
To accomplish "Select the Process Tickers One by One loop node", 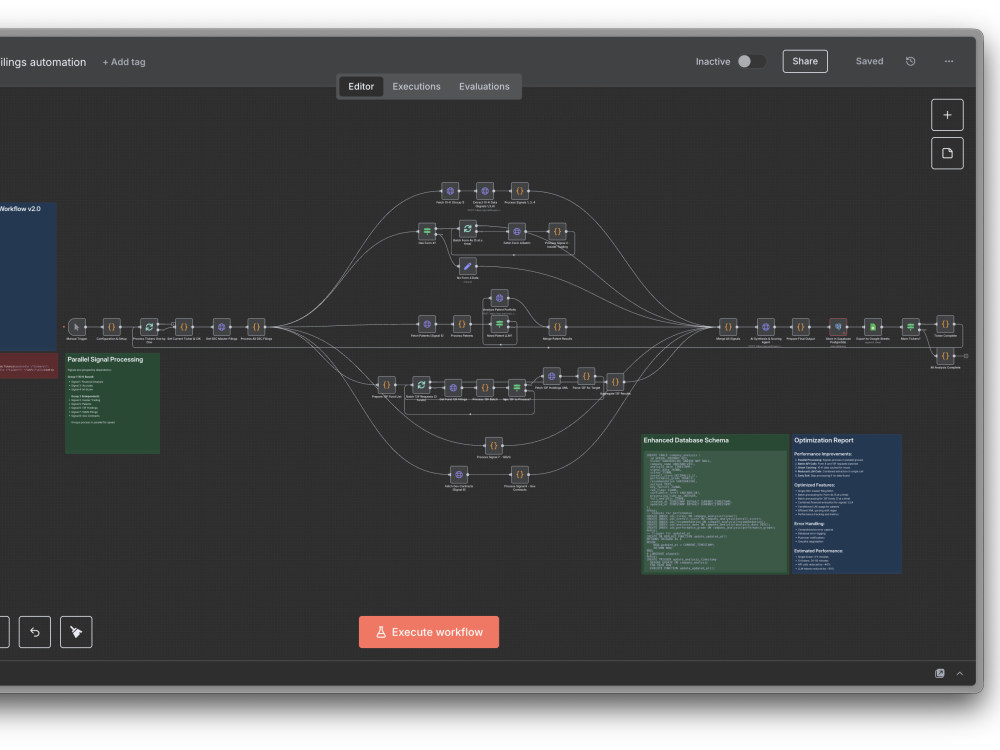I will pos(149,327).
